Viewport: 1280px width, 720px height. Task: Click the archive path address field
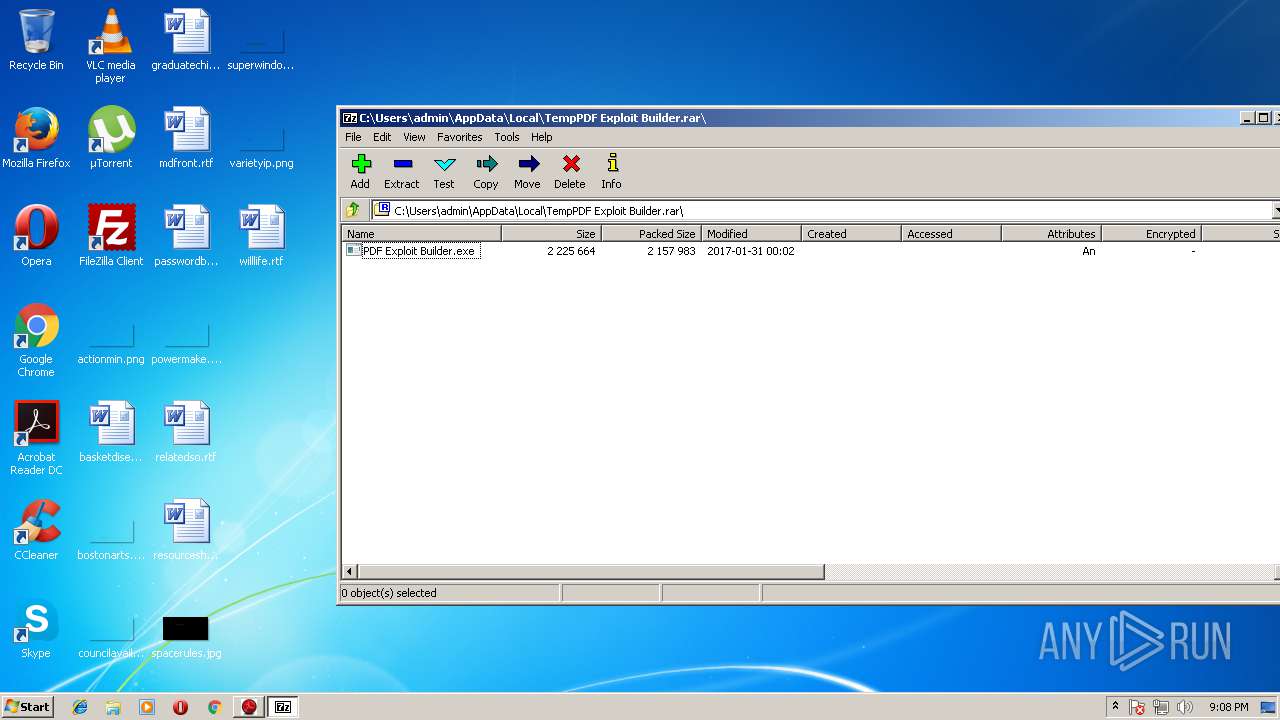(x=822, y=210)
